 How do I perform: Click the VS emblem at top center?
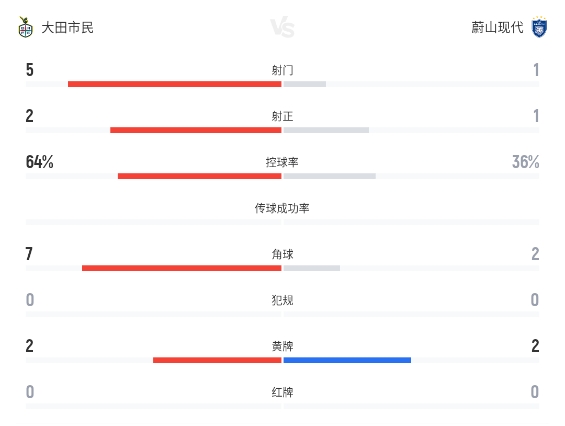point(282,27)
